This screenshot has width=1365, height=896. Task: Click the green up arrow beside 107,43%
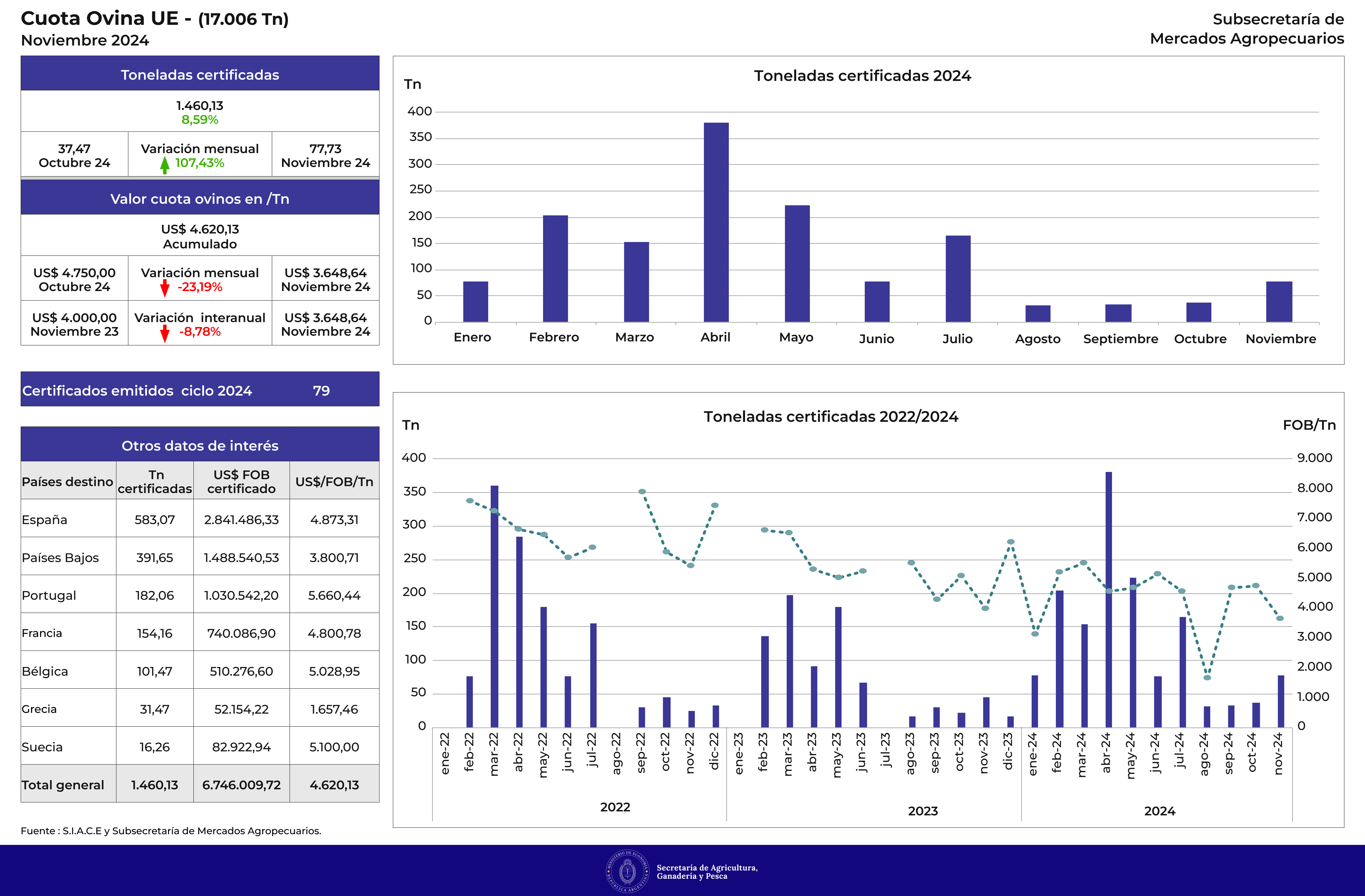(165, 165)
